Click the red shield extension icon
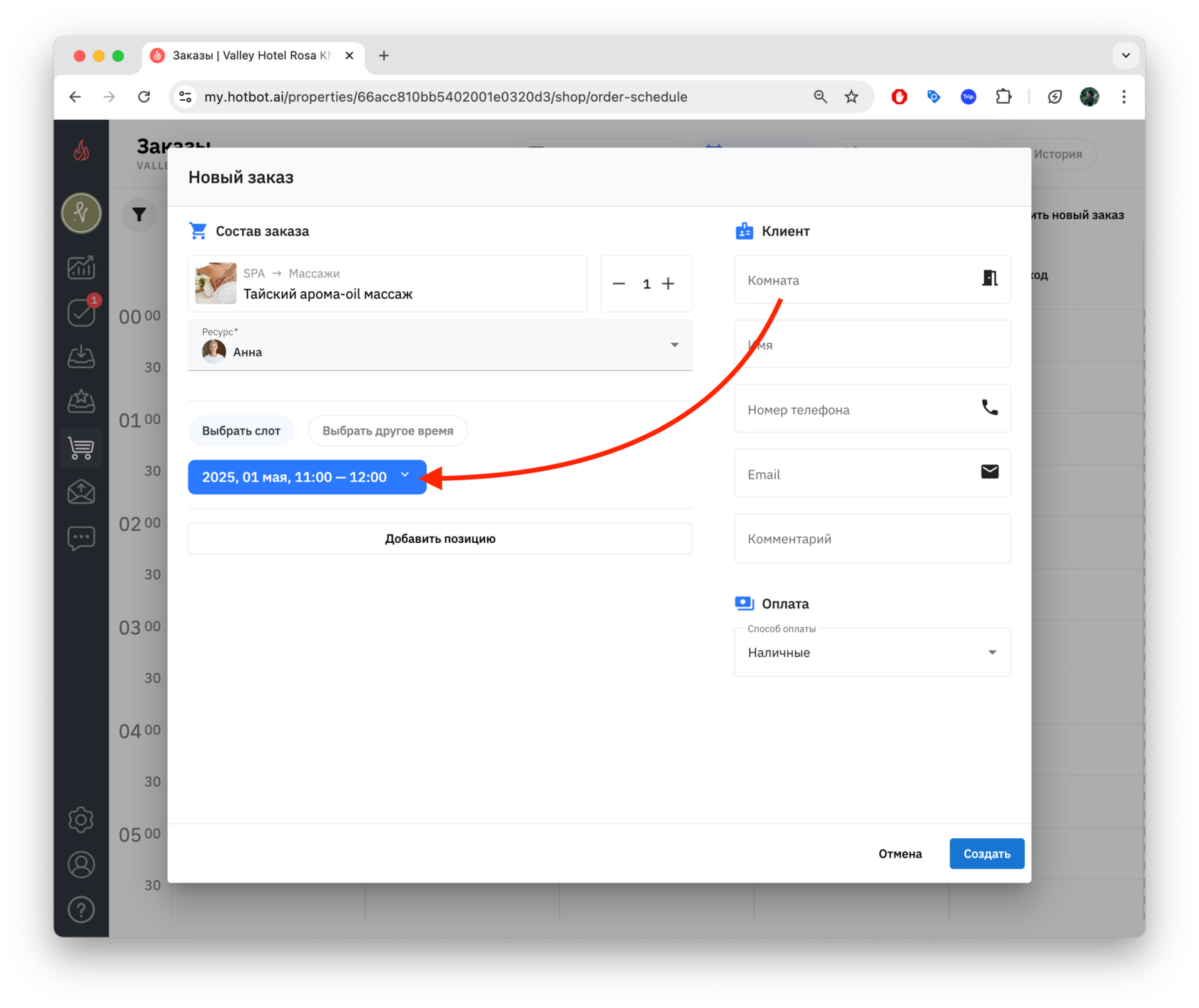 tap(899, 97)
